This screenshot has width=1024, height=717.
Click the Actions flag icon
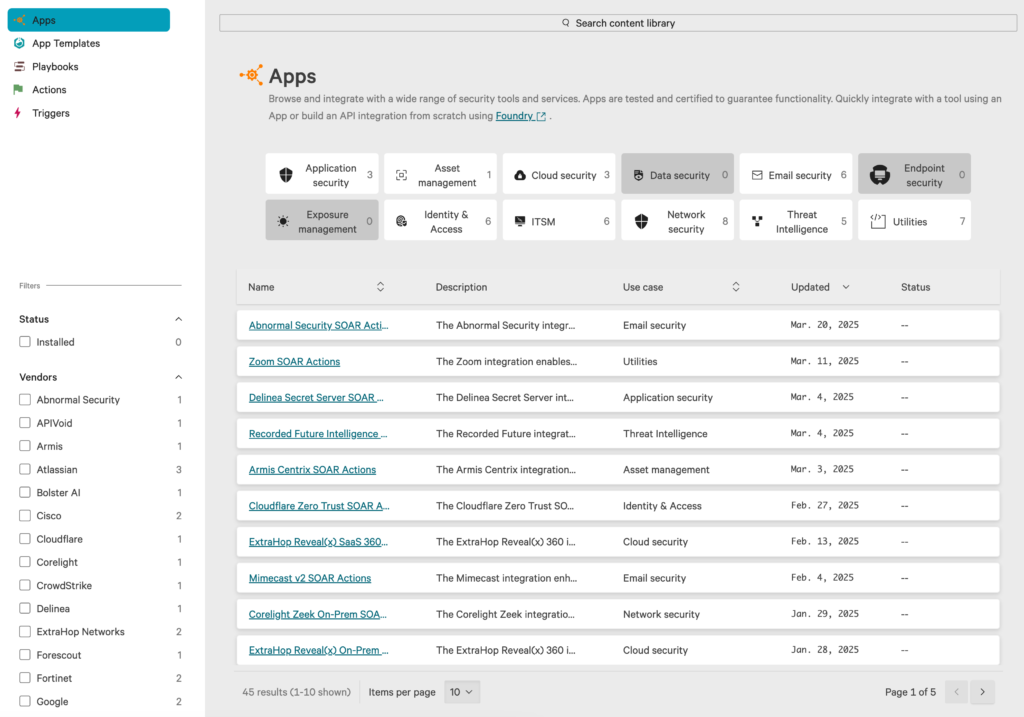click(18, 89)
